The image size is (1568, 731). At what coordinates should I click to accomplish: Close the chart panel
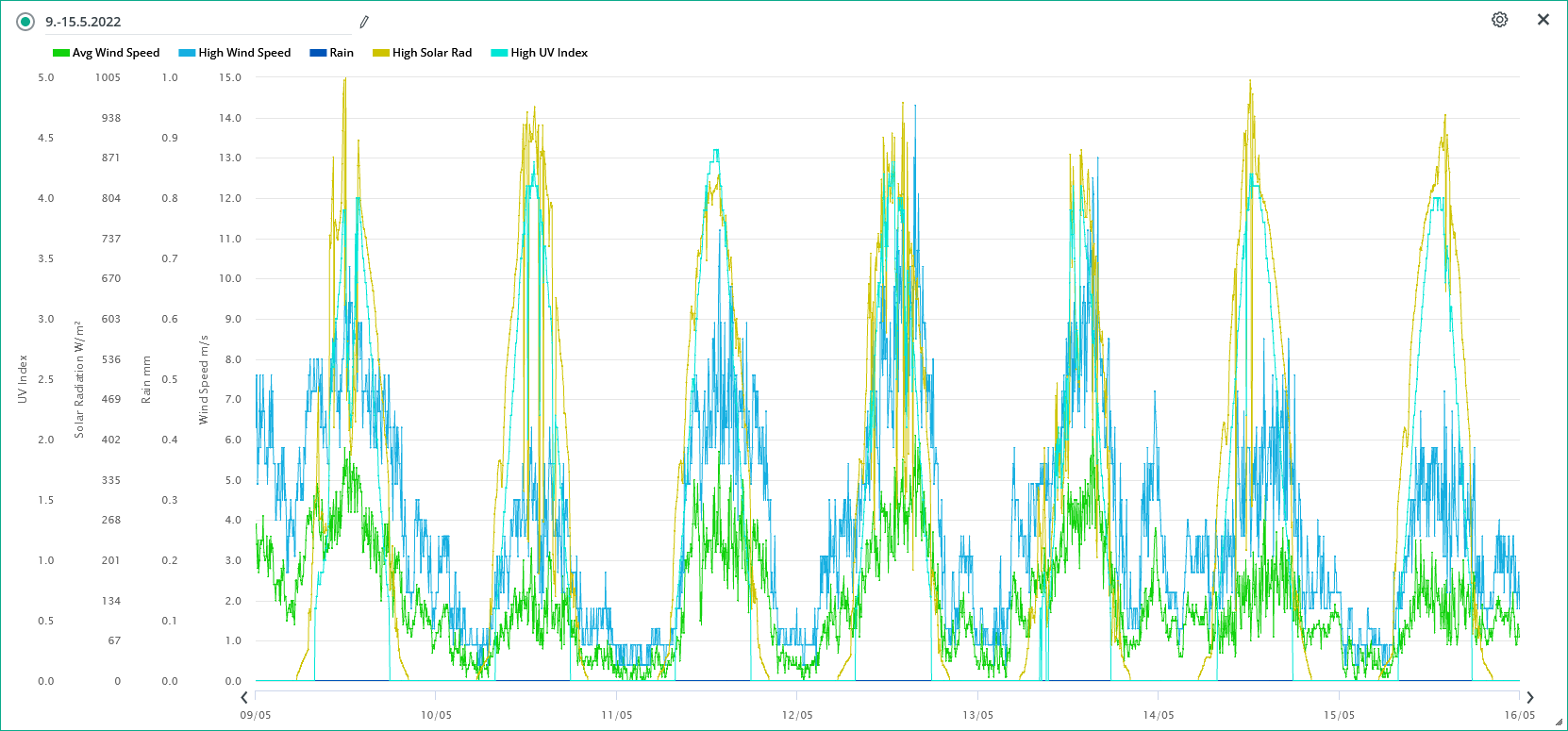coord(1543,20)
